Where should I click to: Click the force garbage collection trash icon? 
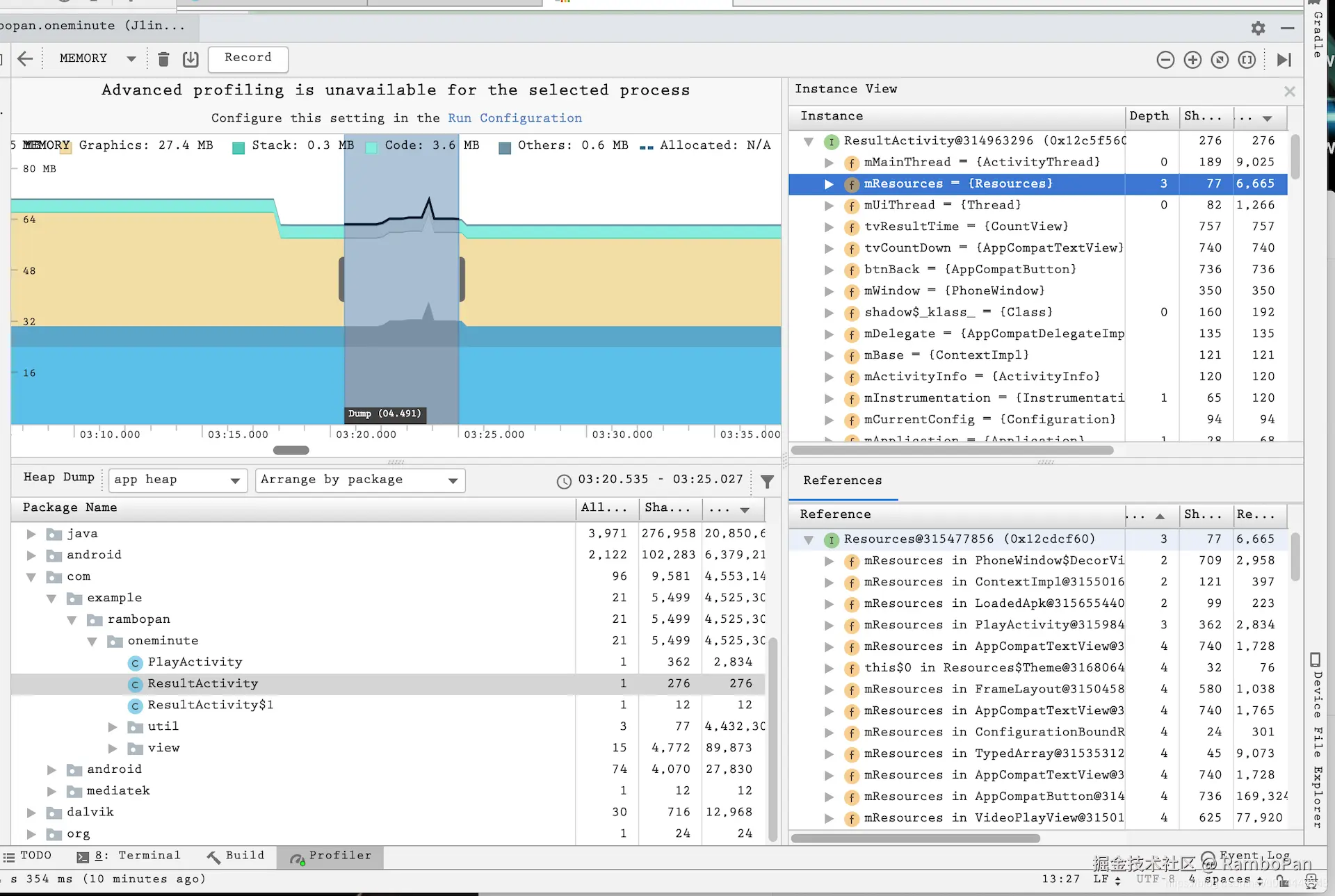click(163, 59)
